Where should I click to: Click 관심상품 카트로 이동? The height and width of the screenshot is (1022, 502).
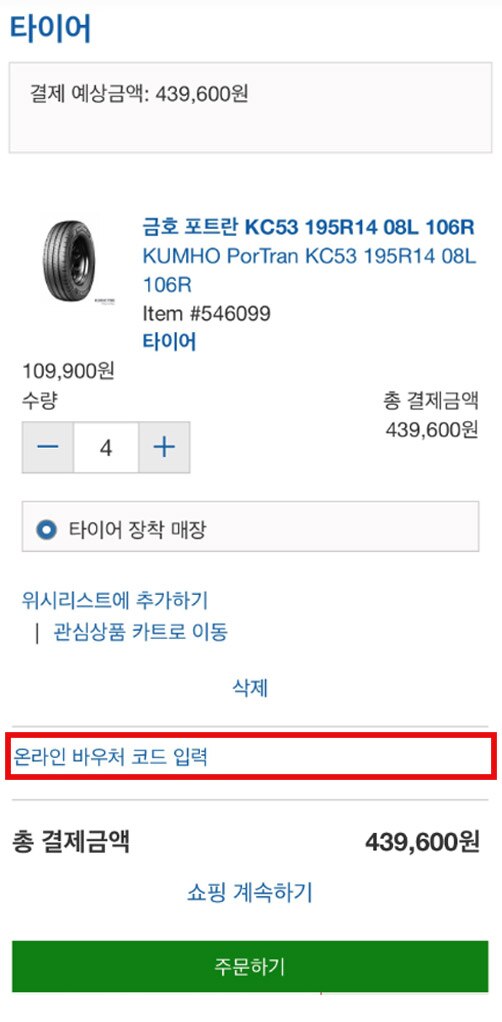140,632
